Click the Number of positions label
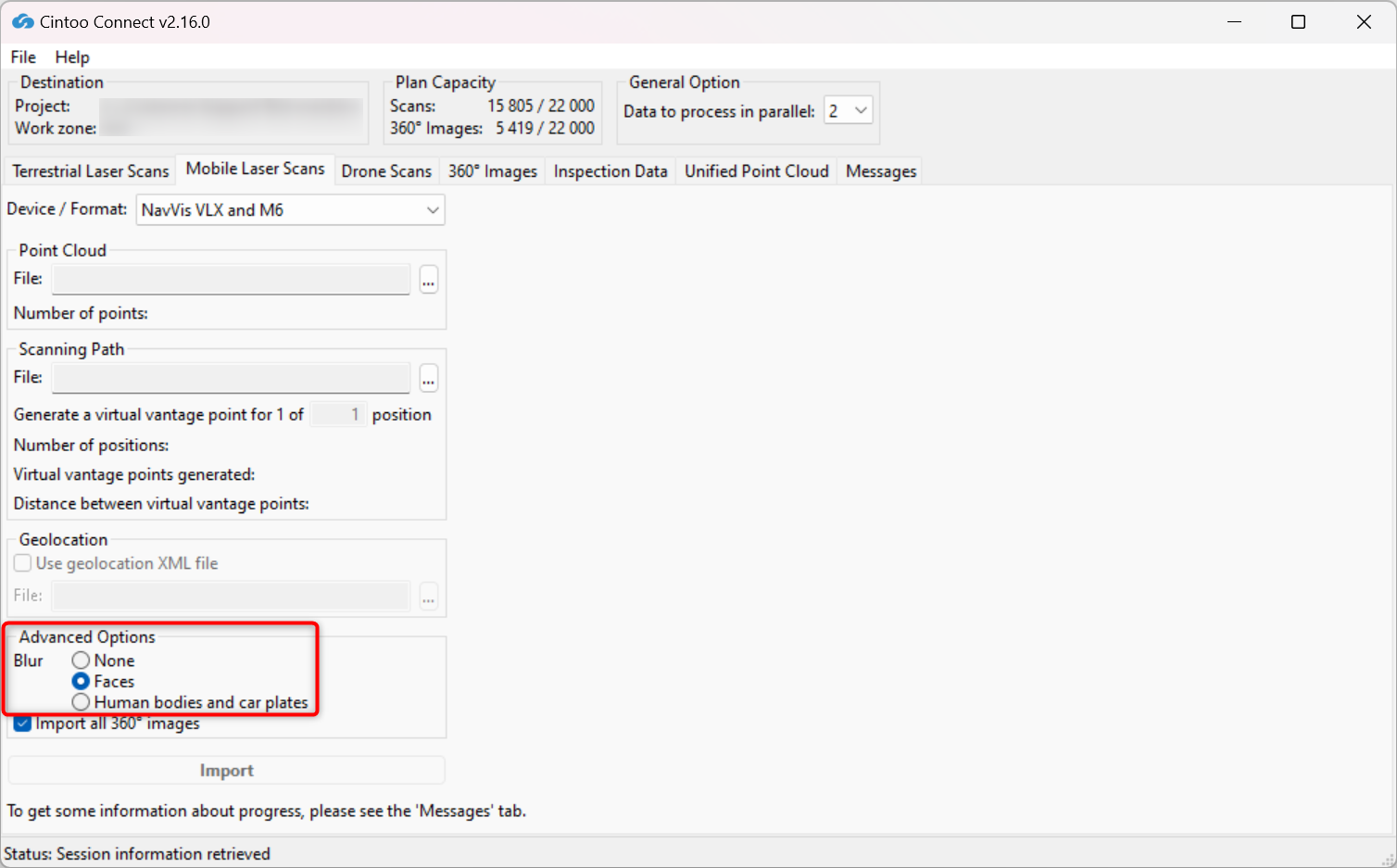 (91, 446)
